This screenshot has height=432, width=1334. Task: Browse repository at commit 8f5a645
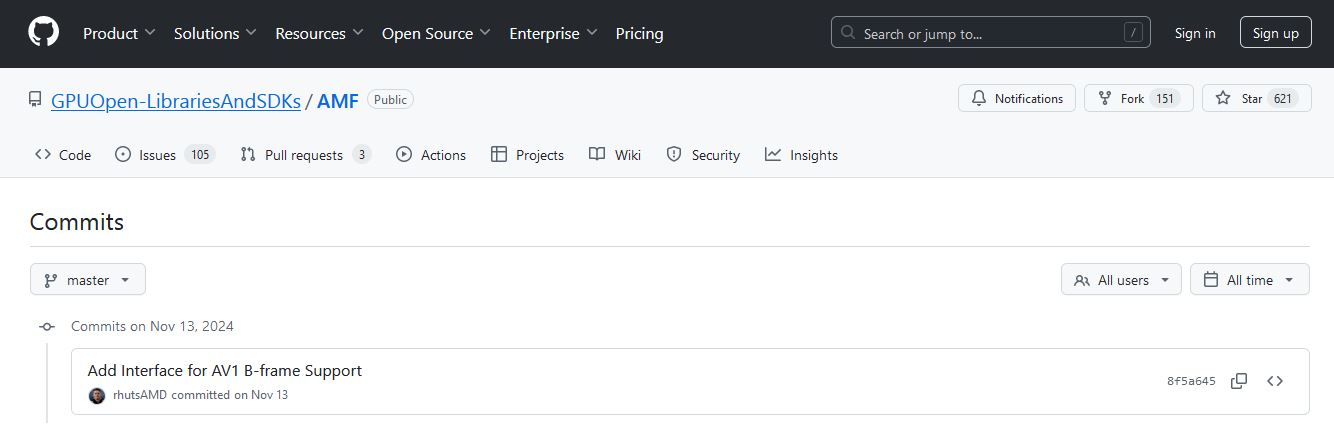tap(1275, 381)
